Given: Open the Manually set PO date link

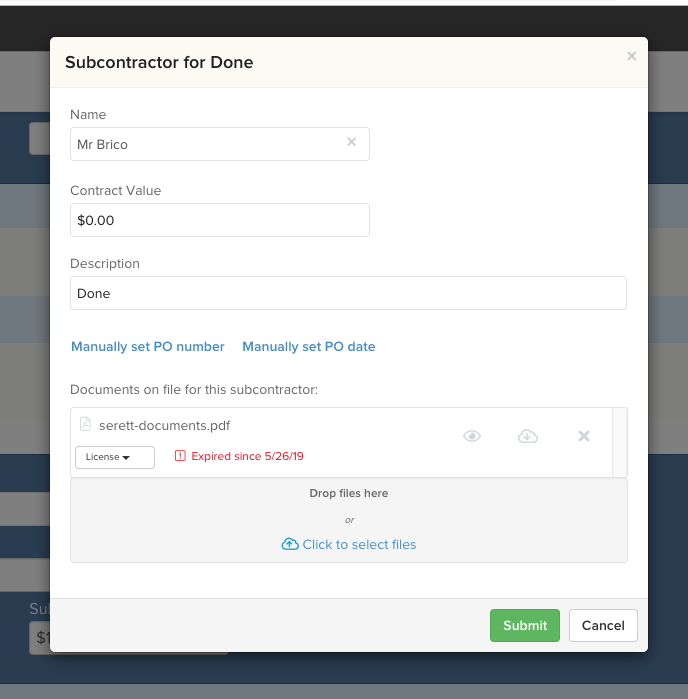Looking at the screenshot, I should pyautogui.click(x=309, y=346).
